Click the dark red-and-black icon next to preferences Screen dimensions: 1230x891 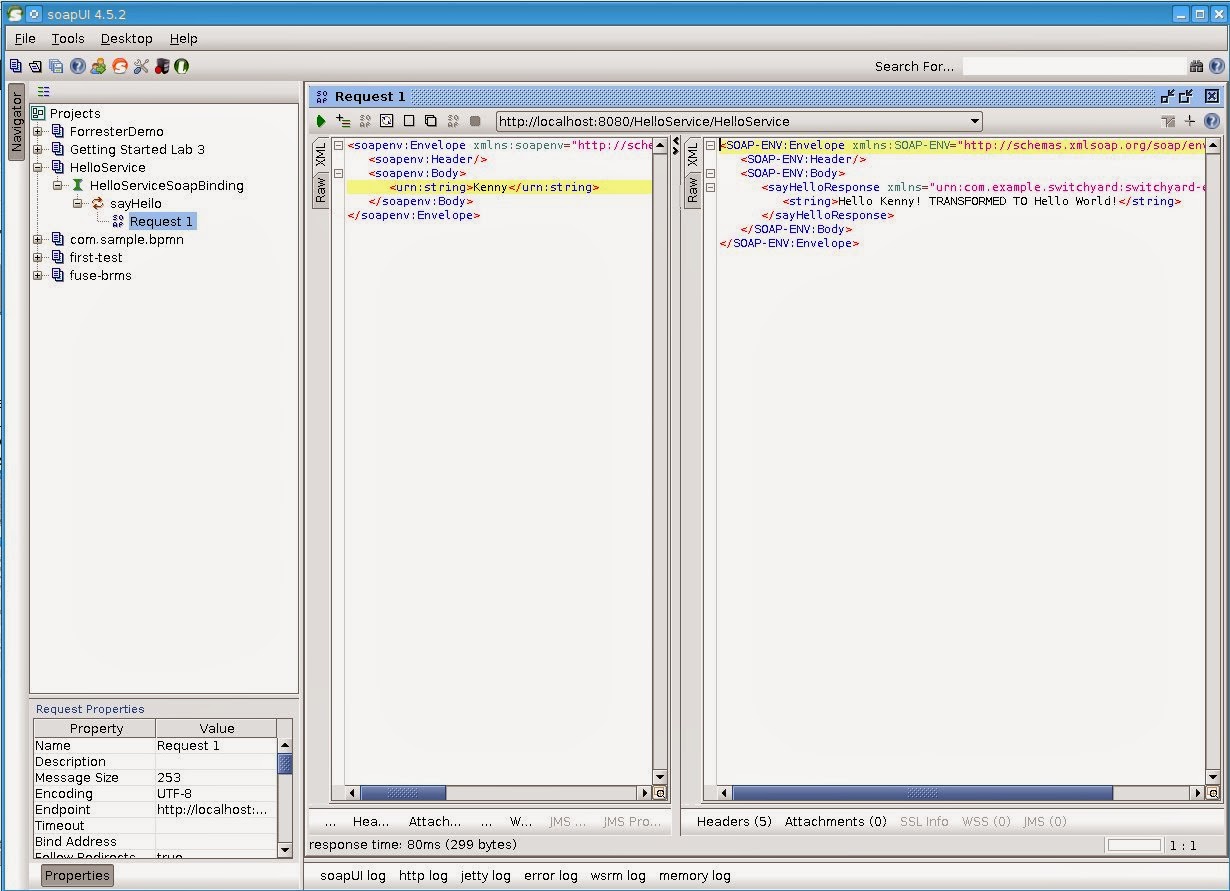pyautogui.click(x=161, y=66)
